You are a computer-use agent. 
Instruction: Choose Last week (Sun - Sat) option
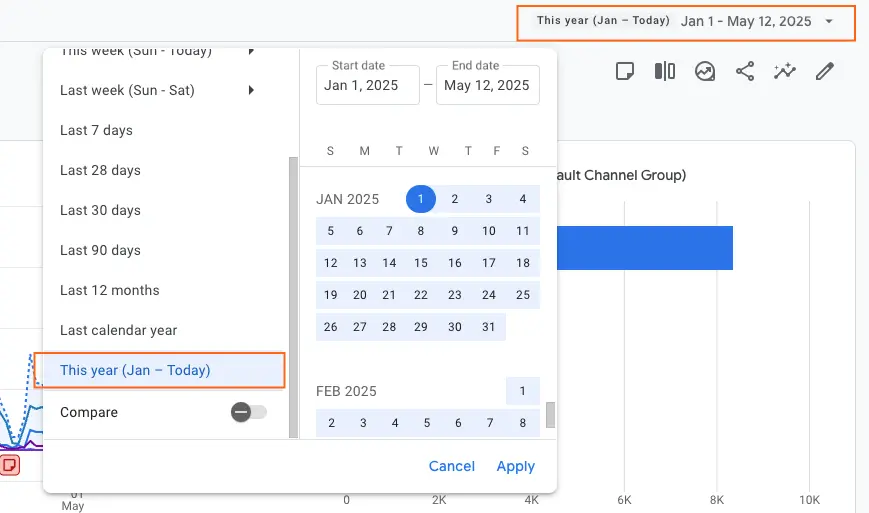127,90
